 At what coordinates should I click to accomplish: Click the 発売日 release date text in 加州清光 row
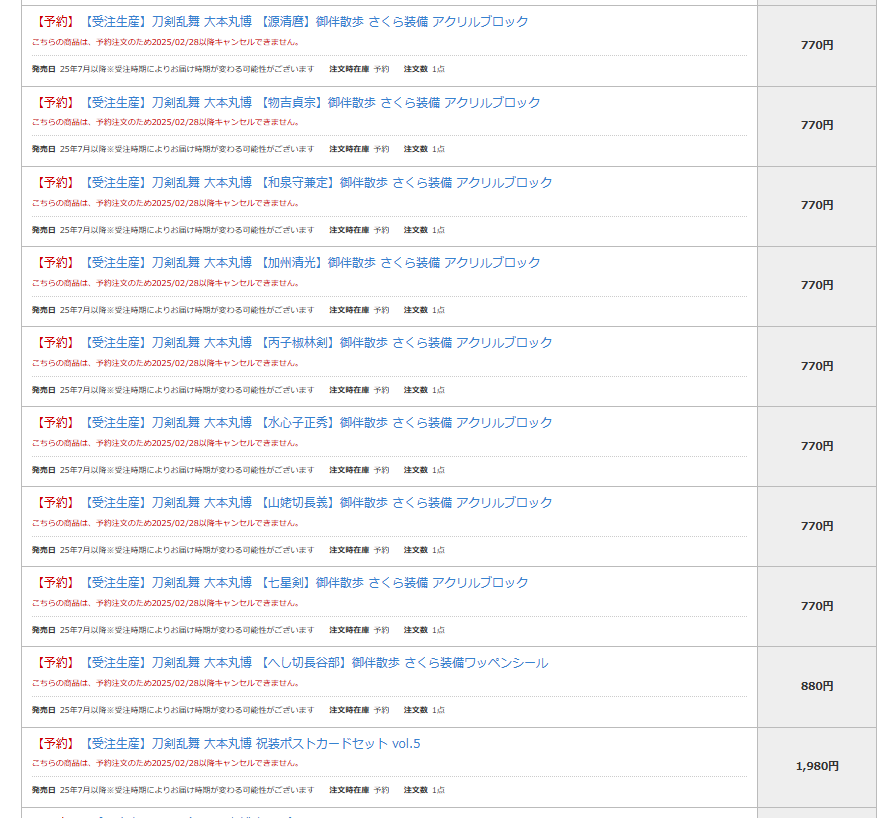[x=173, y=310]
